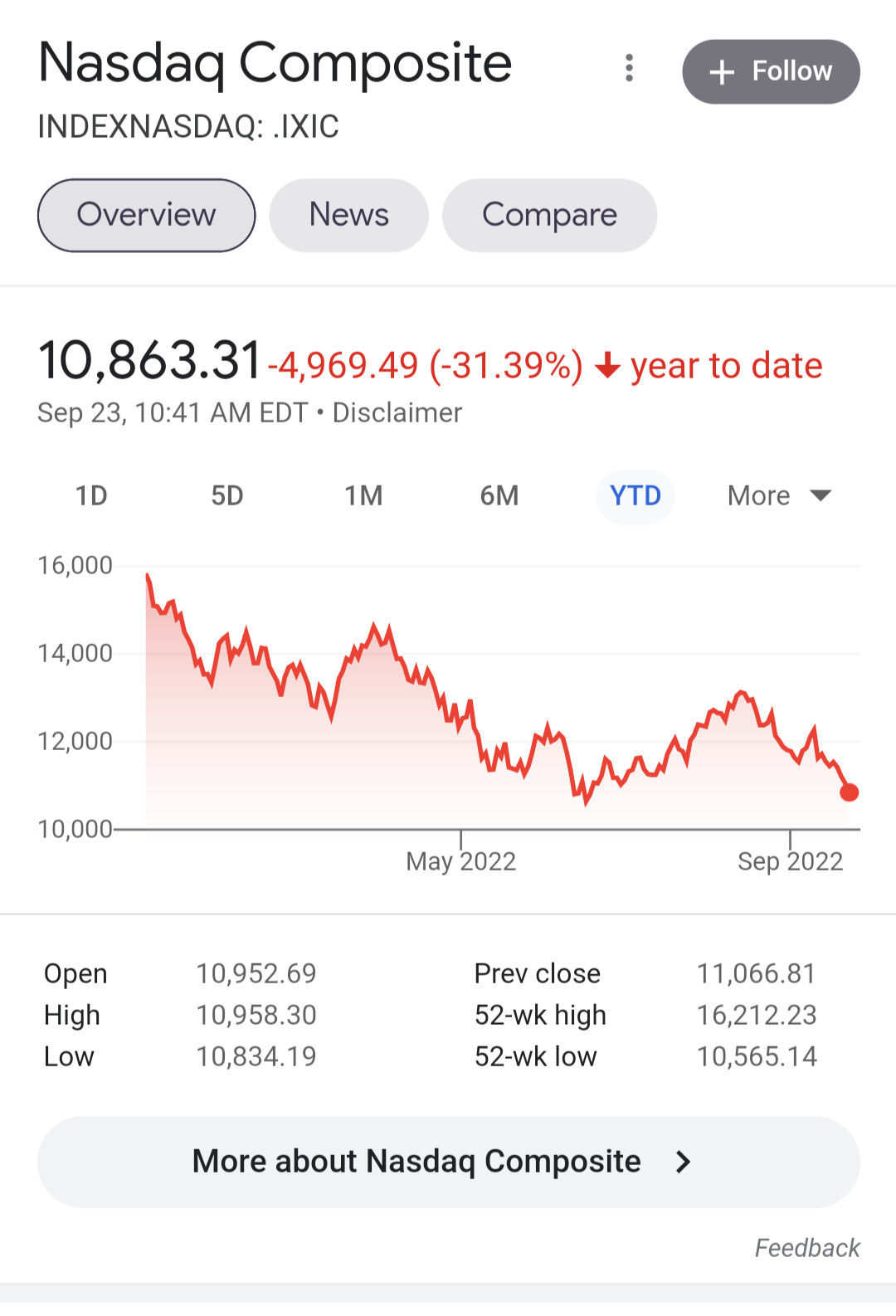Viewport: 896px width, 1316px height.
Task: Click the red down arrow indicator
Action: (608, 365)
